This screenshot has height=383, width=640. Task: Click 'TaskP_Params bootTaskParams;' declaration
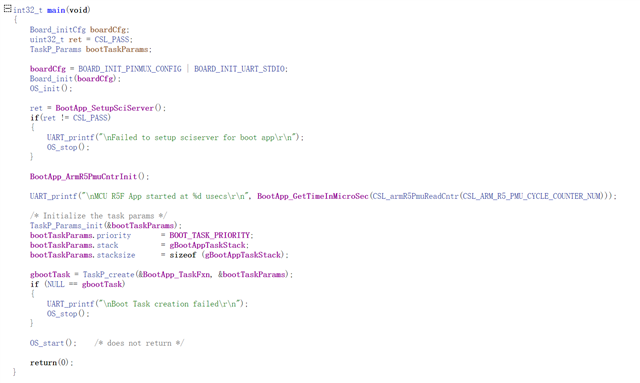coord(91,49)
